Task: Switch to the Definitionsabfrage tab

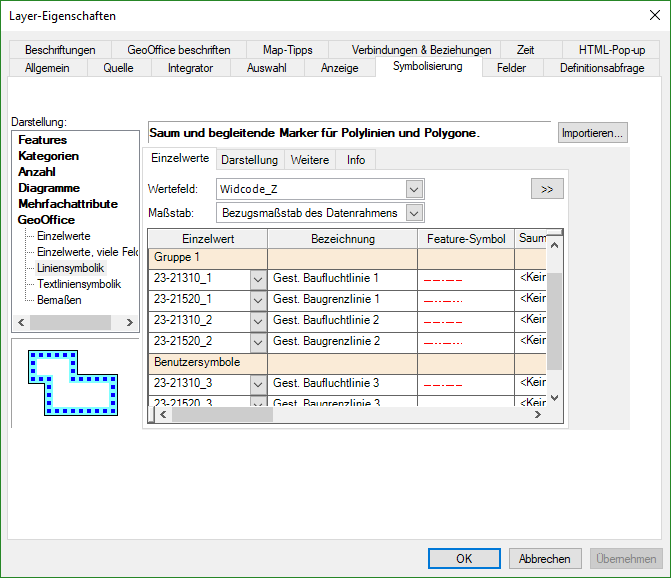Action: (x=601, y=68)
